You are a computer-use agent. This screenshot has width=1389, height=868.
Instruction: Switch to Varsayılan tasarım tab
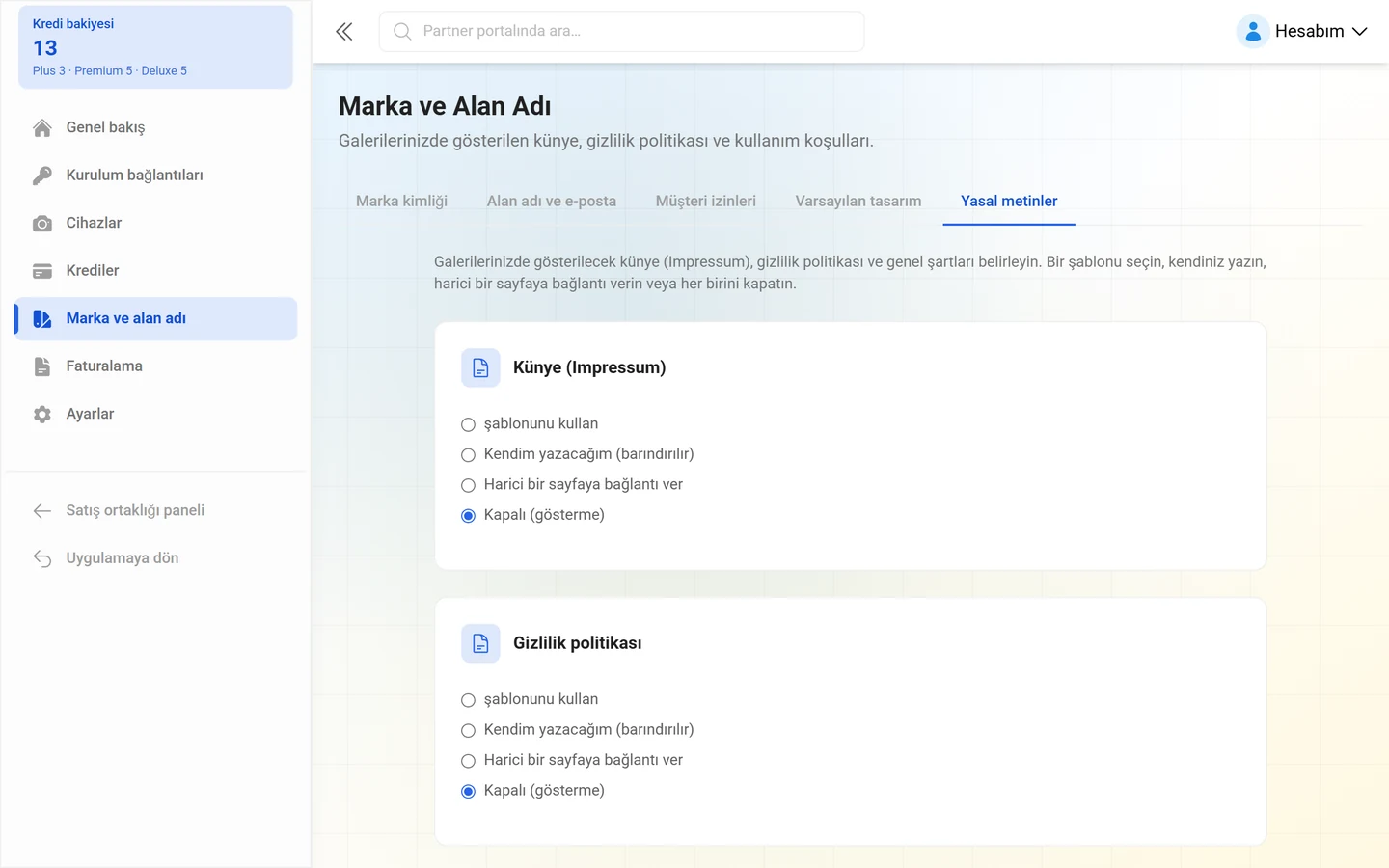[858, 201]
